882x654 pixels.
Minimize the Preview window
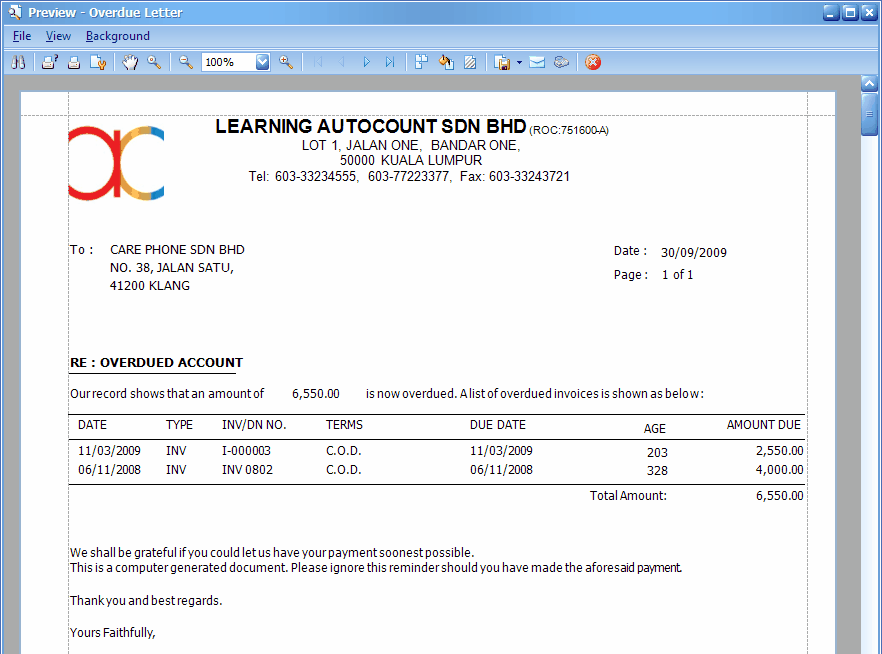[831, 12]
